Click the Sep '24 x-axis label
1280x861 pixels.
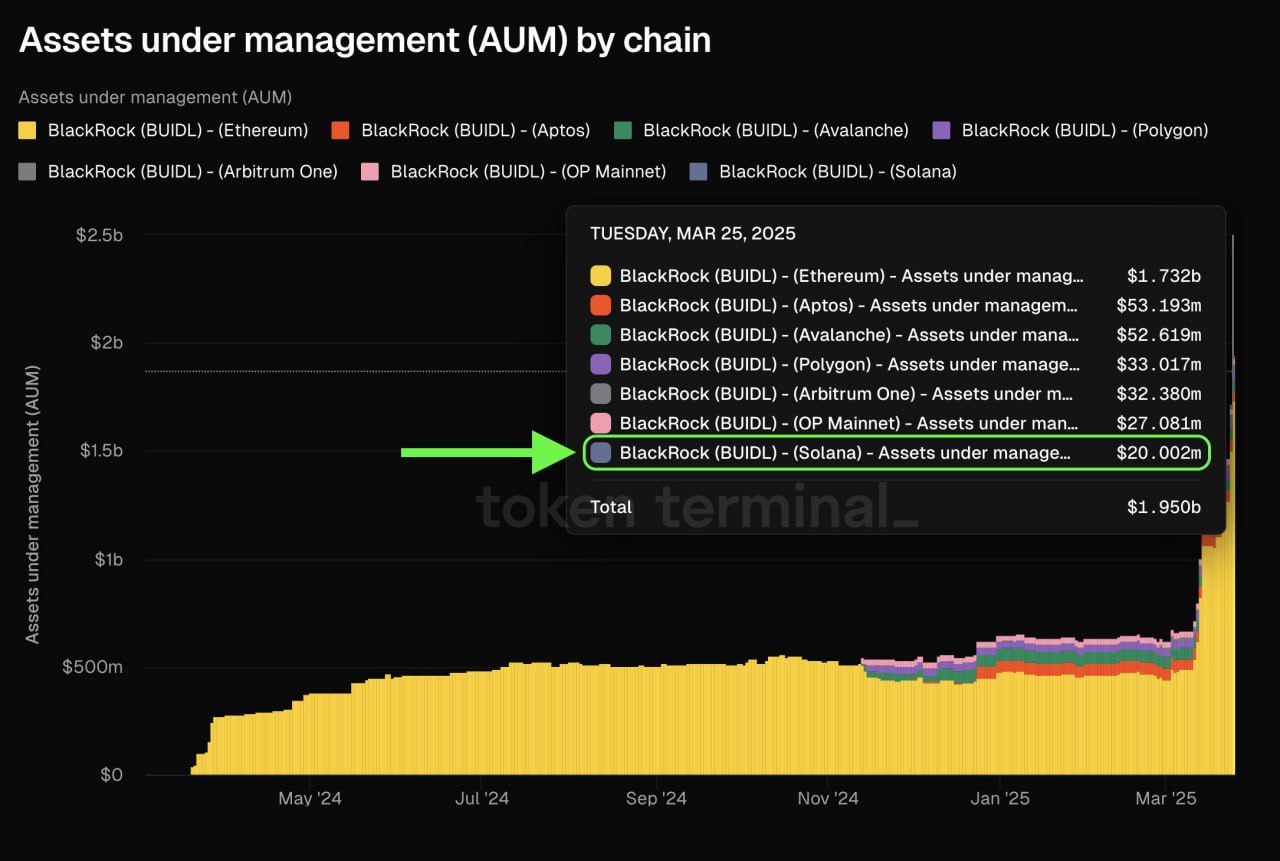point(656,798)
